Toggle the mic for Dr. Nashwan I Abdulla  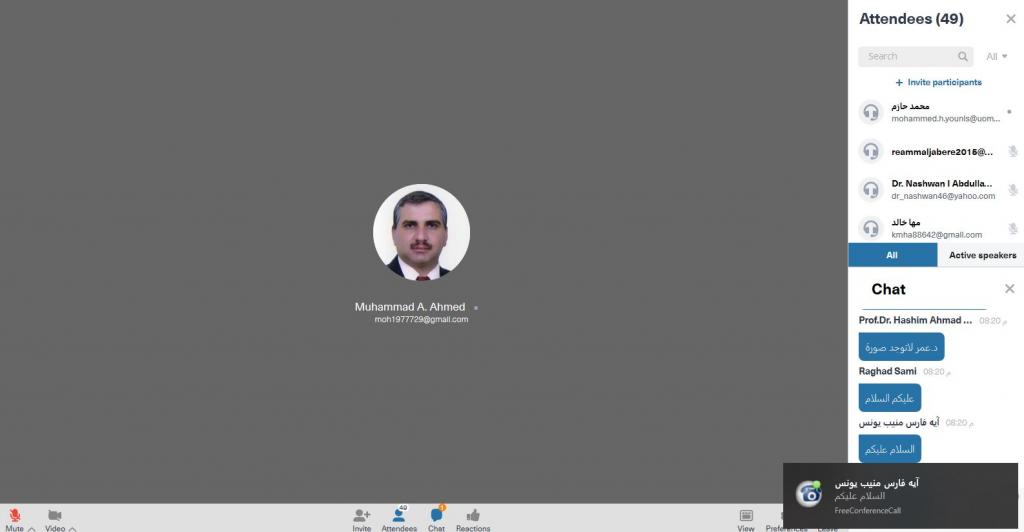1012,190
